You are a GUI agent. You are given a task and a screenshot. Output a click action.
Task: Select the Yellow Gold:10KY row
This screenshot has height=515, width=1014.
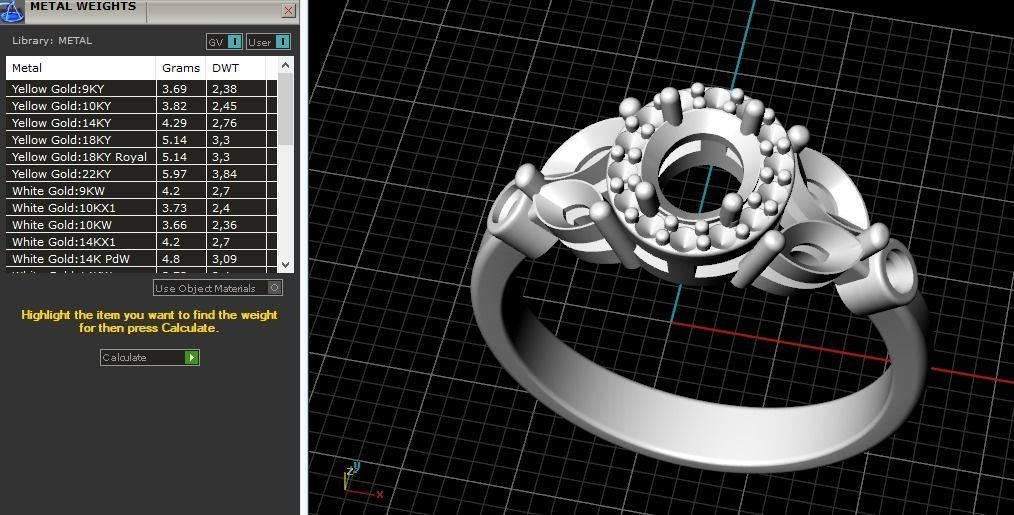click(x=142, y=105)
